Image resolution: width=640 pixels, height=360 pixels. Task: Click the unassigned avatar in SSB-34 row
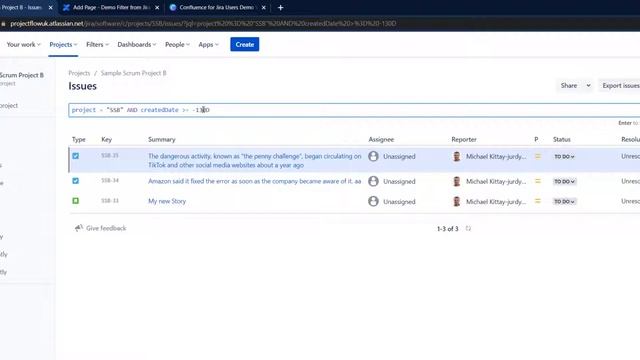click(x=373, y=181)
